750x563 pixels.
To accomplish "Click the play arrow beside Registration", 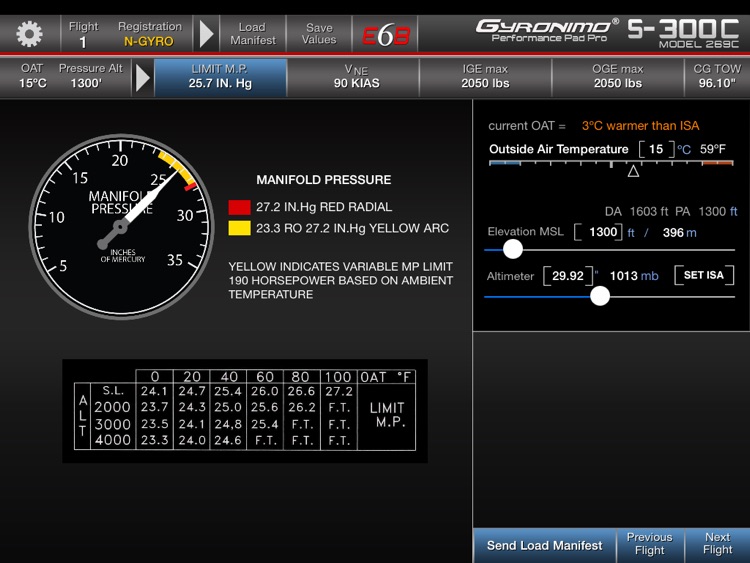I will [x=206, y=34].
